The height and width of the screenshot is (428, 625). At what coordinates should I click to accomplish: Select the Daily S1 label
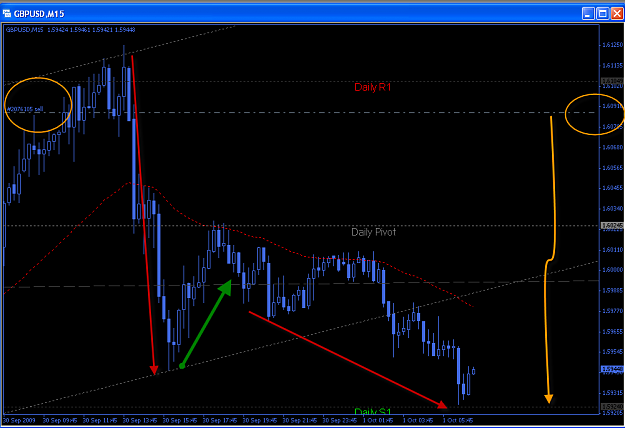pyautogui.click(x=373, y=411)
